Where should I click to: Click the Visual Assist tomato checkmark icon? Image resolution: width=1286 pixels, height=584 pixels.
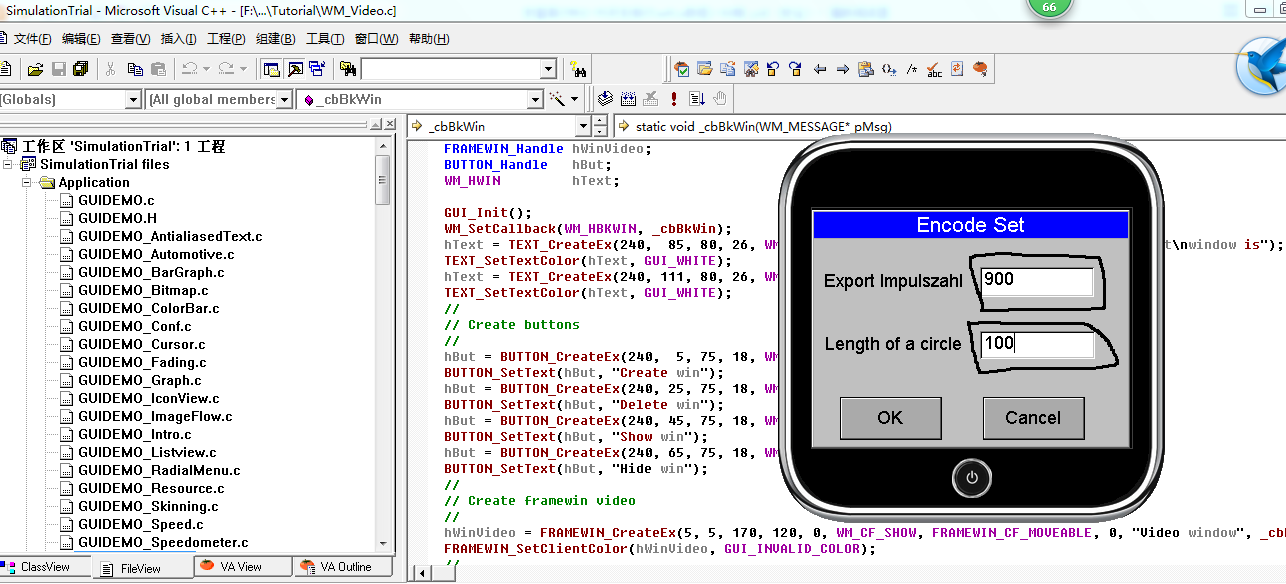682,69
